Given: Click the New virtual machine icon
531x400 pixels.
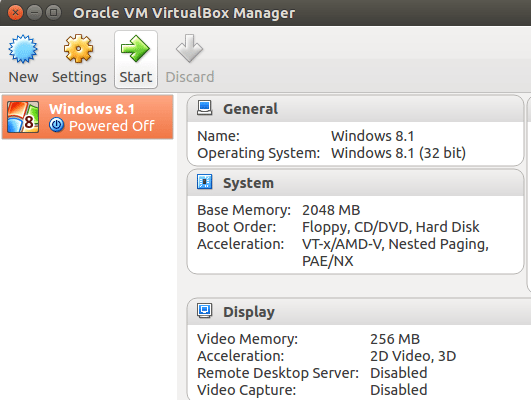Looking at the screenshot, I should pos(23,49).
